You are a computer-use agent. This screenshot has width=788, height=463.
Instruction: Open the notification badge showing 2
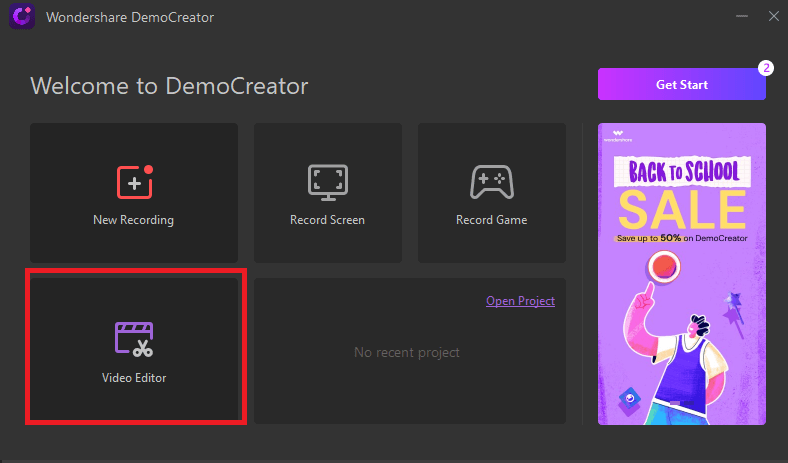pos(766,68)
